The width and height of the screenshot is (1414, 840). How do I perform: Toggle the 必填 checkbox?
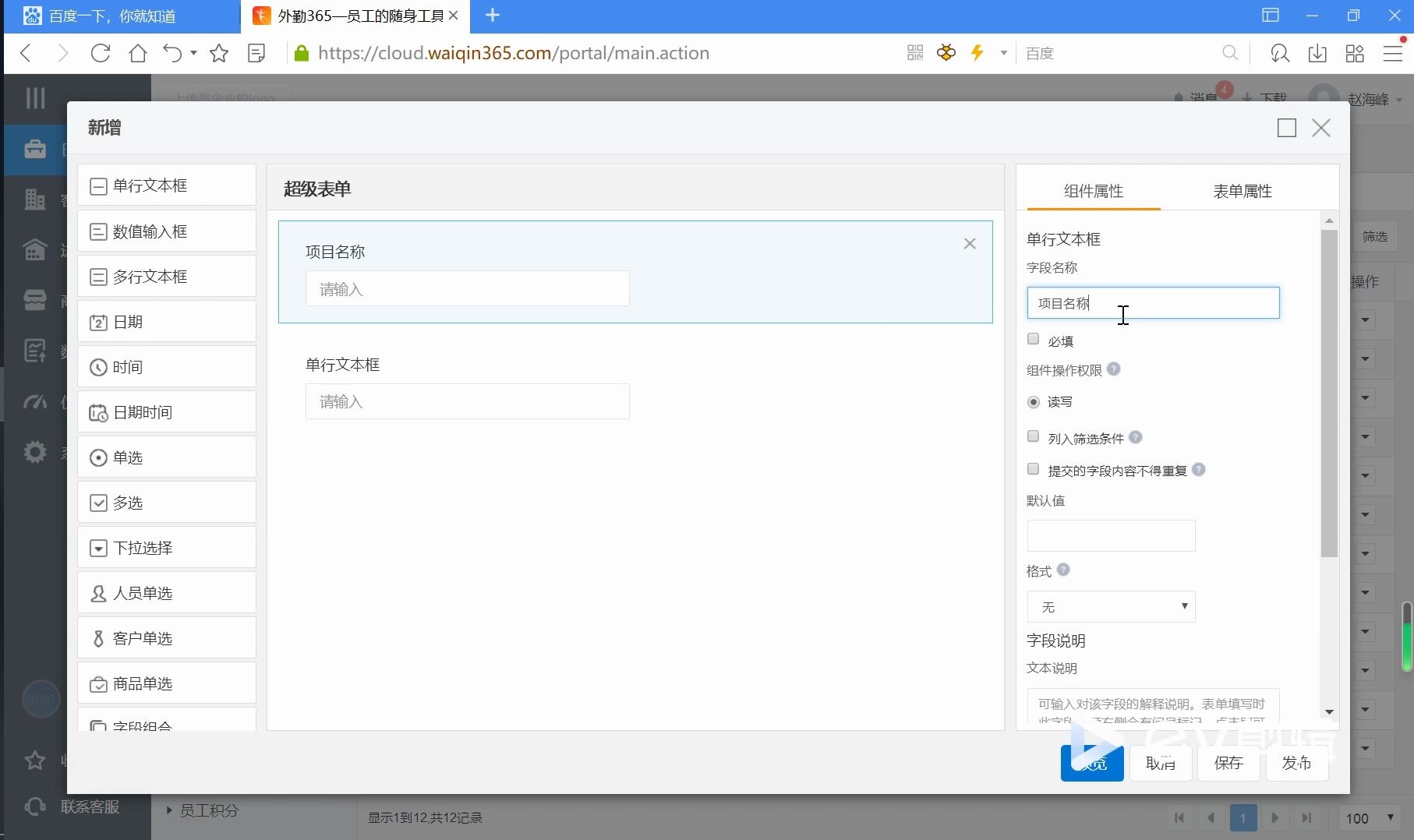coord(1034,339)
